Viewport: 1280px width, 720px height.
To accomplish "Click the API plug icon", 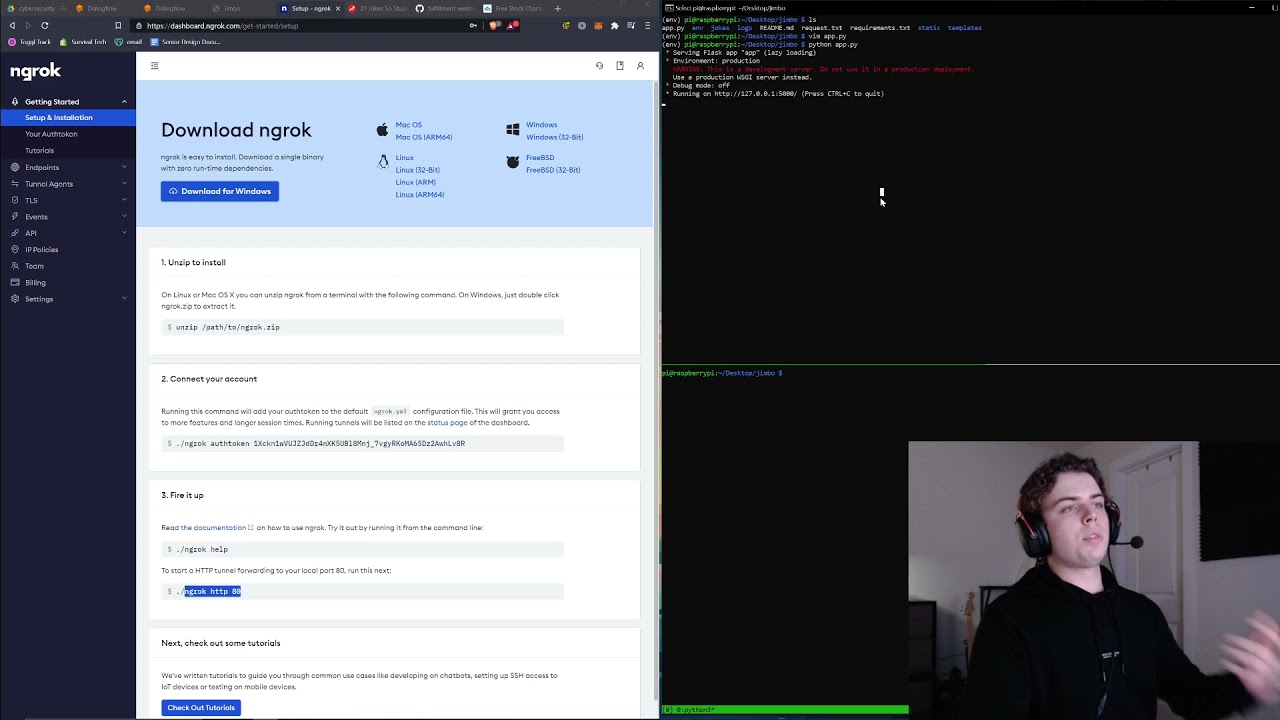I will pyautogui.click(x=15, y=233).
